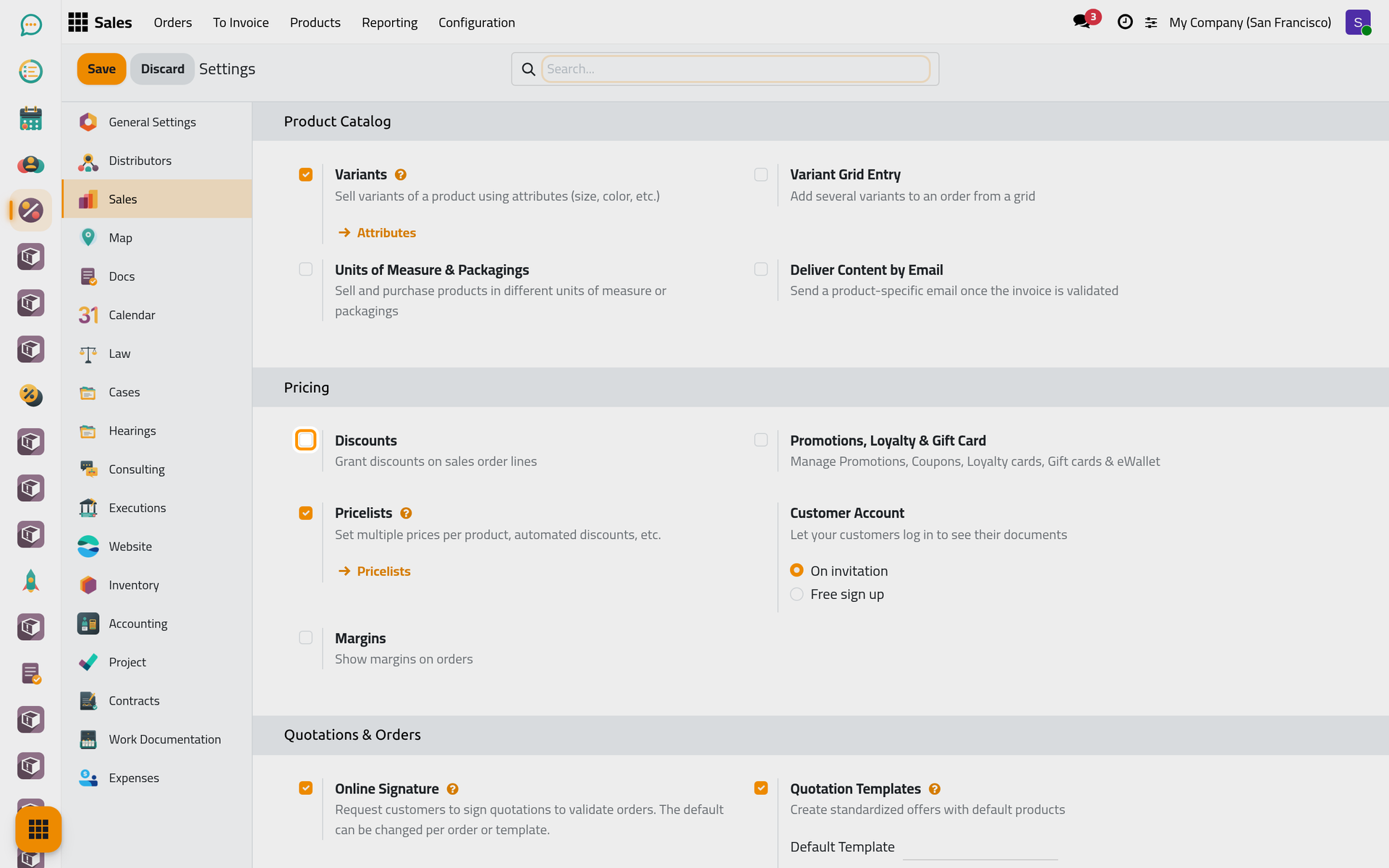Screen dimensions: 1389x868
Task: Open the debug sliders icon in top bar
Action: coord(1151,22)
